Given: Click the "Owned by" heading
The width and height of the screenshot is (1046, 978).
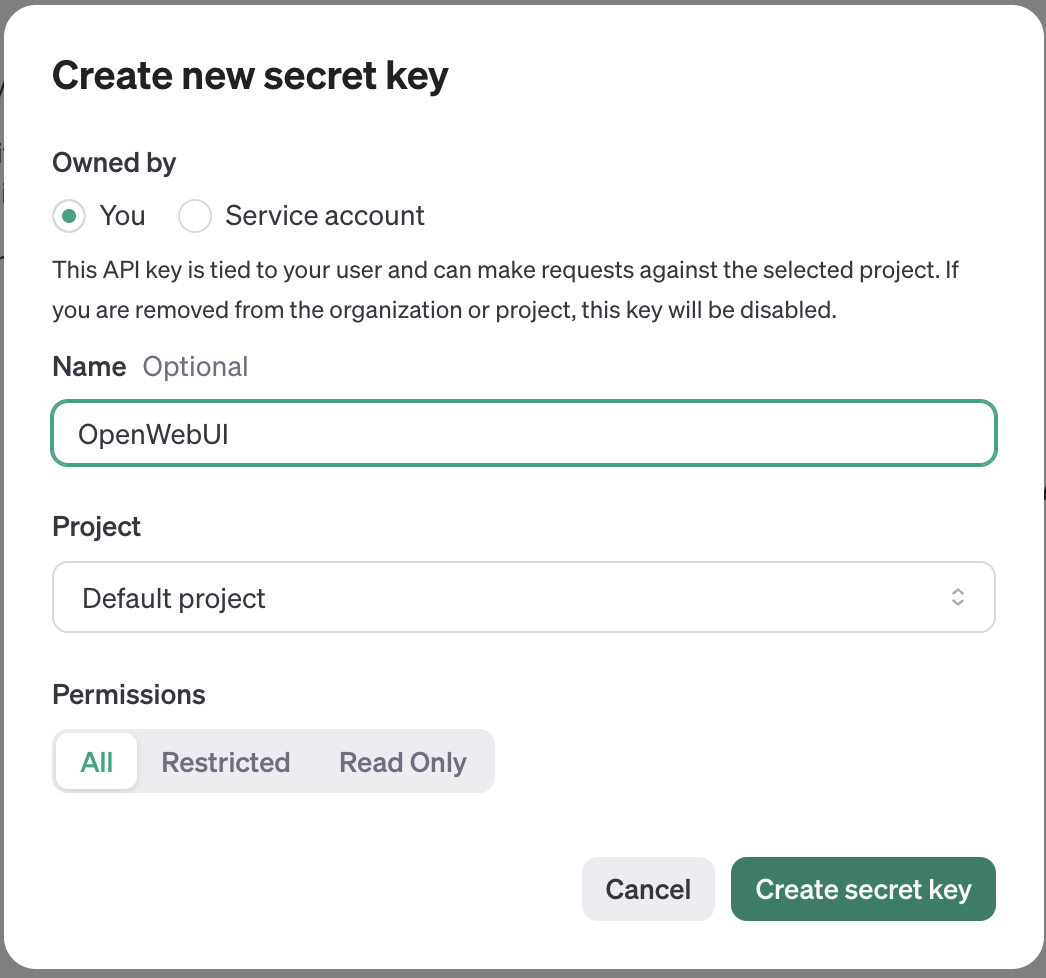Looking at the screenshot, I should tap(114, 163).
